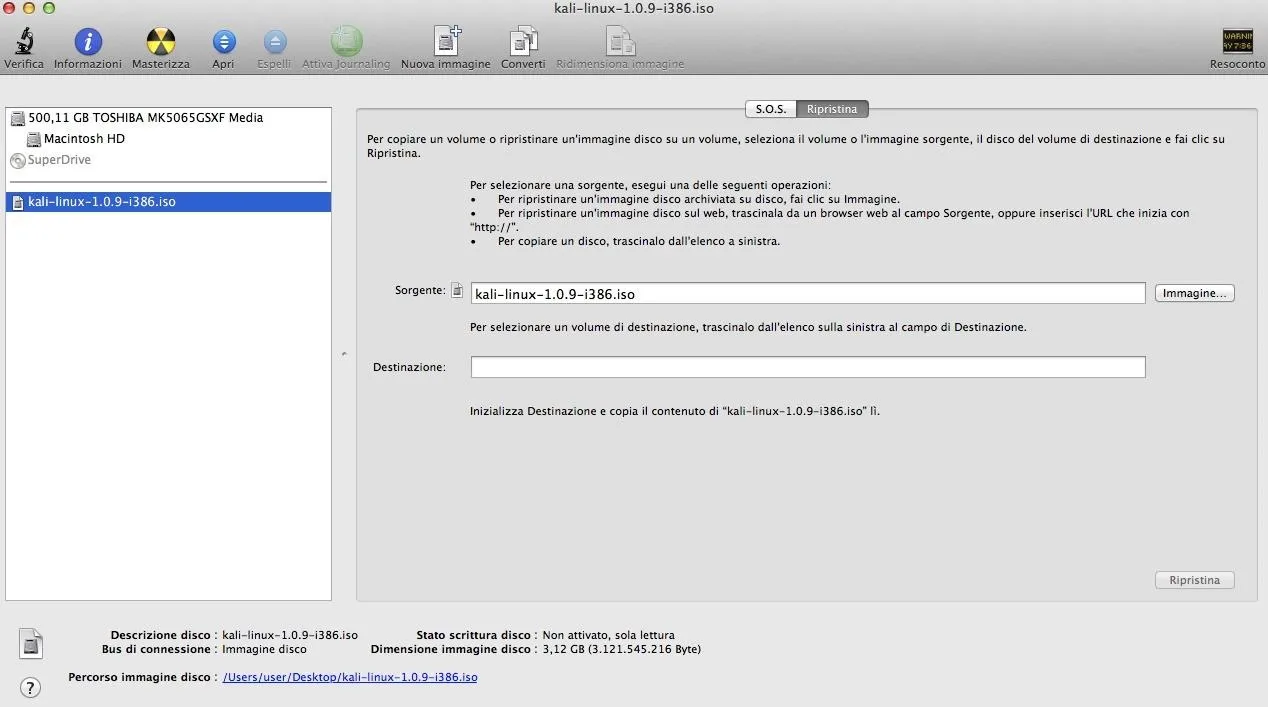
Task: Click the Apri toolbar icon
Action: [223, 41]
